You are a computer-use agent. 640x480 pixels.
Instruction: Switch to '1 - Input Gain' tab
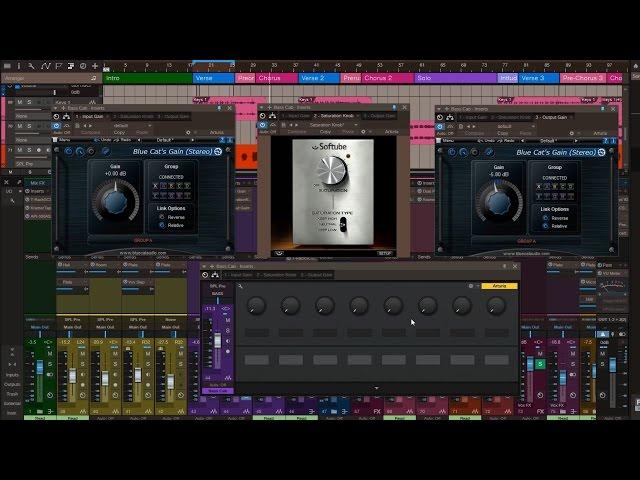[90, 117]
